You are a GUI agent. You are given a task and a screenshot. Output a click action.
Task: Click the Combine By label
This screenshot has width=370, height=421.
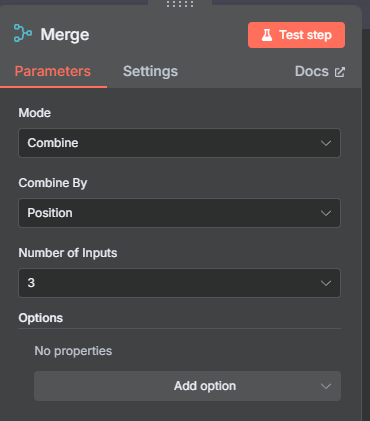pos(53,183)
